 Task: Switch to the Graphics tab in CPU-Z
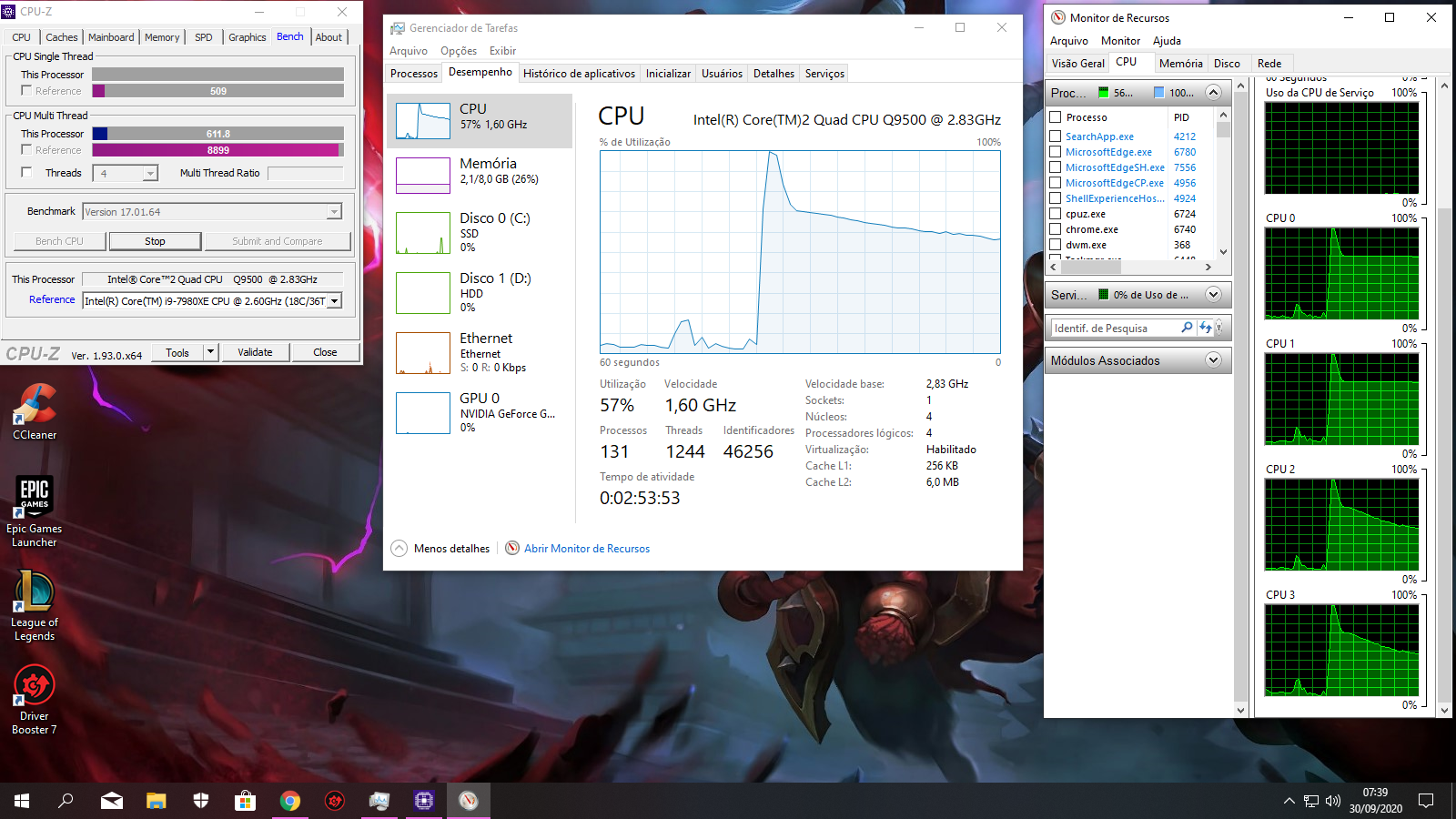coord(248,37)
